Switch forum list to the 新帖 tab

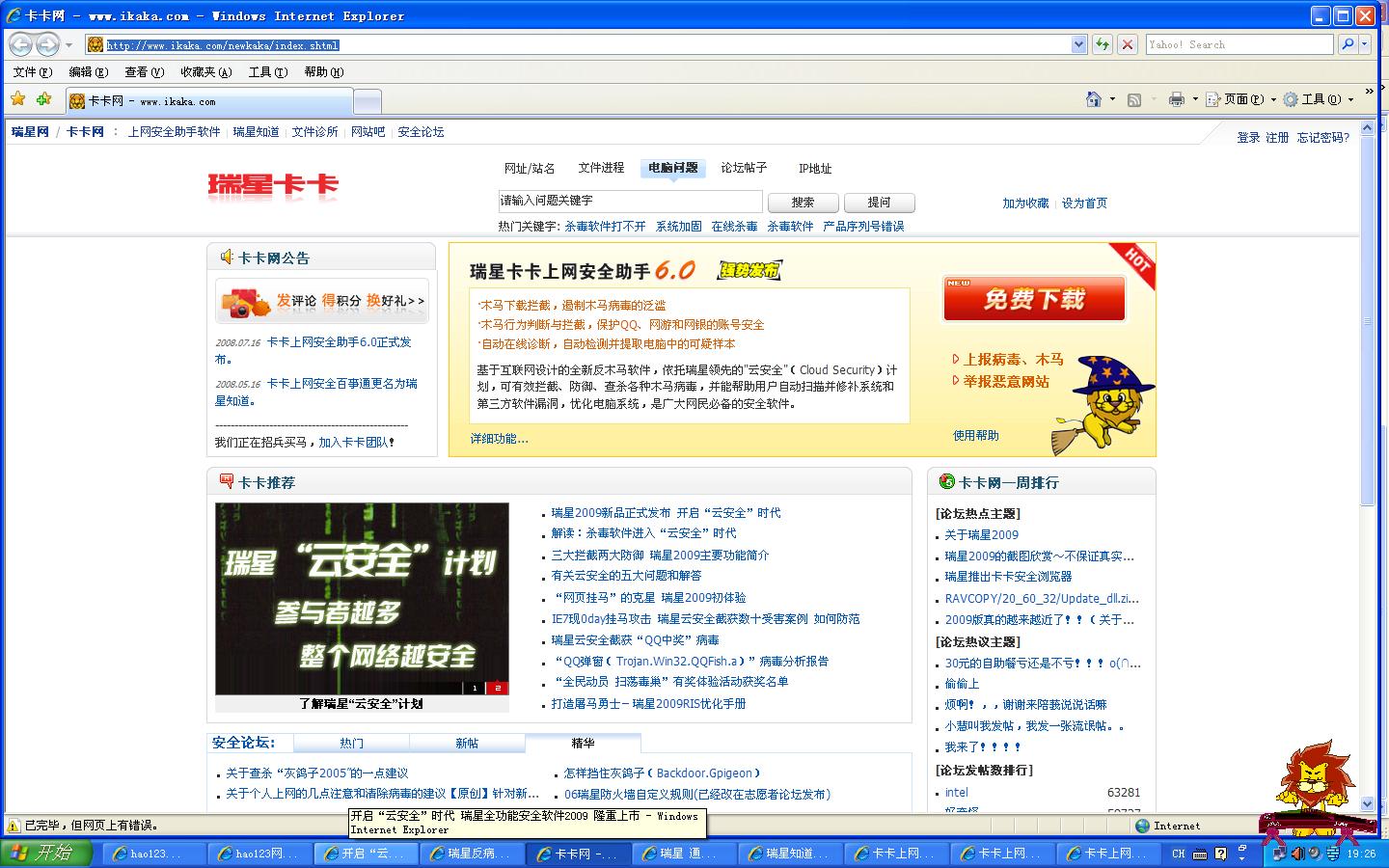pos(467,744)
